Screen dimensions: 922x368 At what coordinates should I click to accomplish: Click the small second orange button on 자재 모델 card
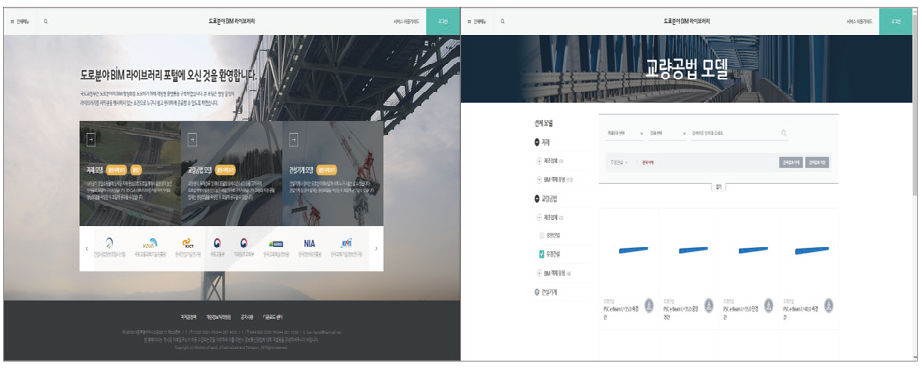pyautogui.click(x=136, y=170)
